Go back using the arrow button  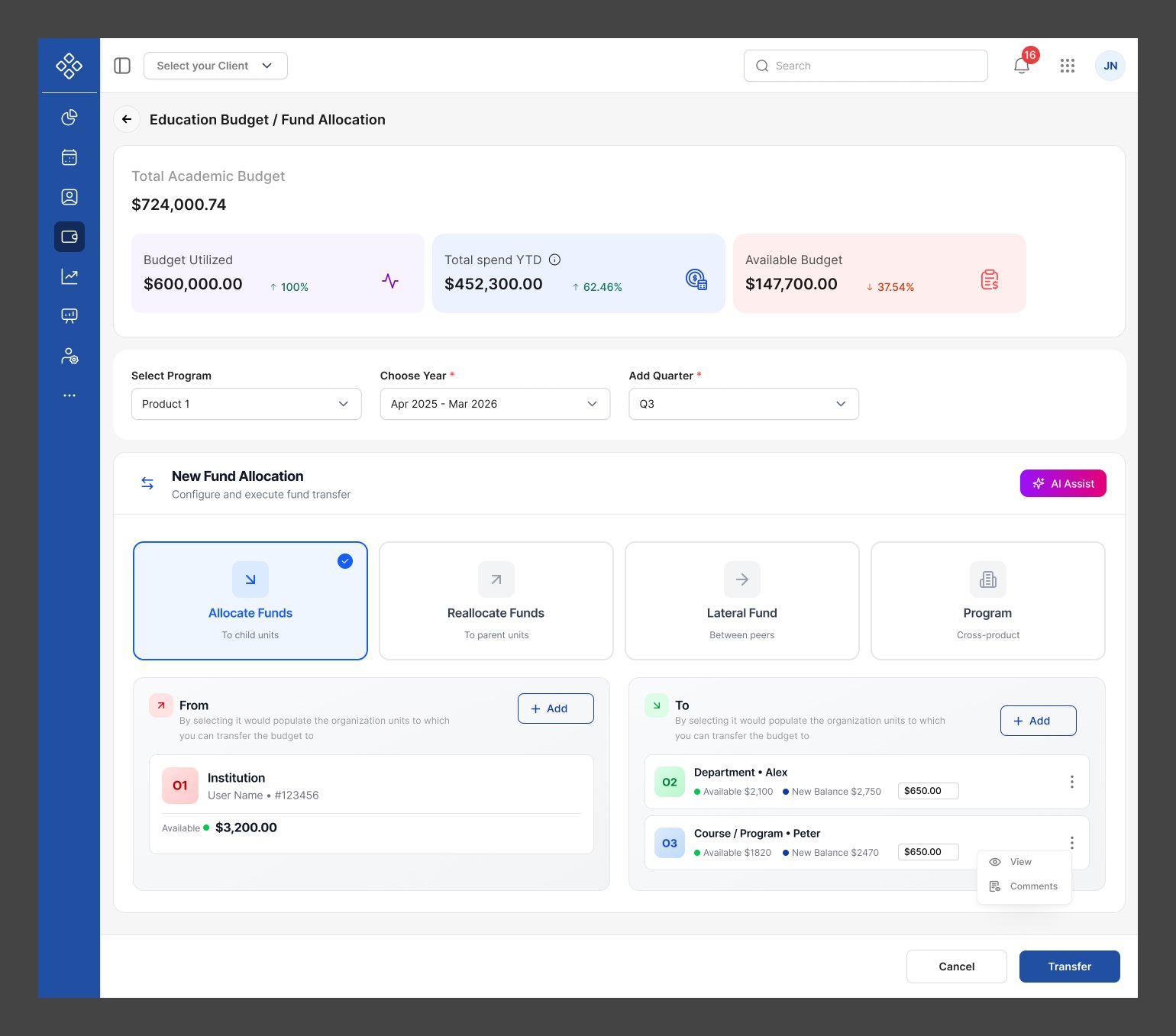(x=127, y=119)
